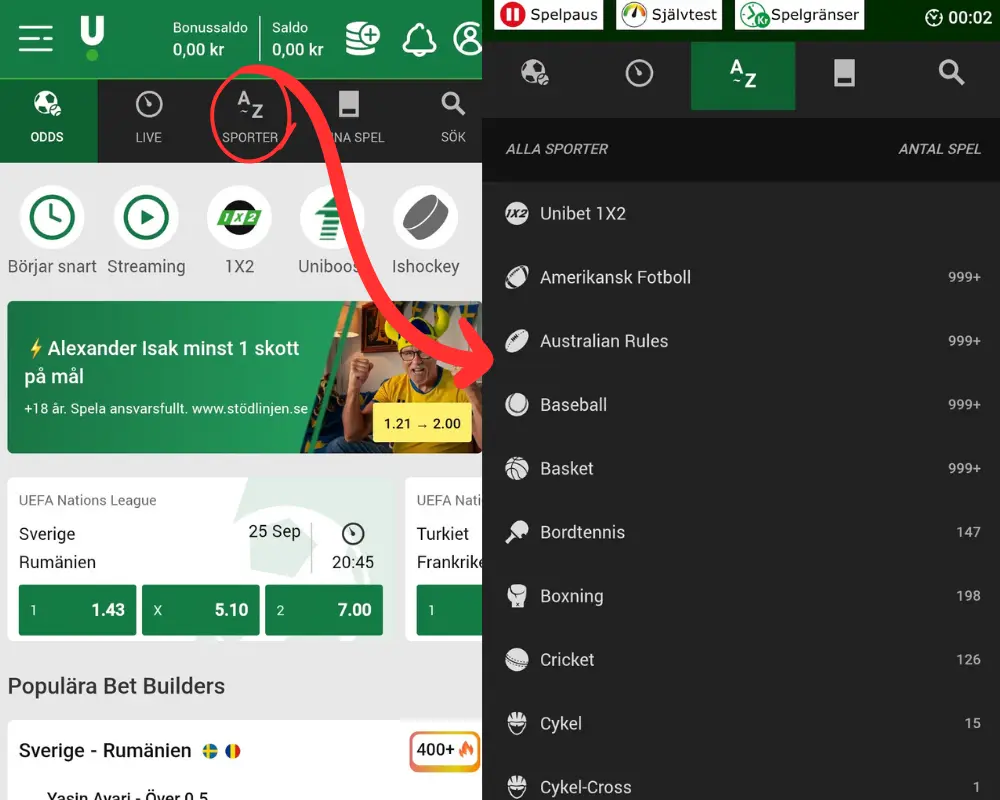Open Spelgränser limits button

point(799,15)
